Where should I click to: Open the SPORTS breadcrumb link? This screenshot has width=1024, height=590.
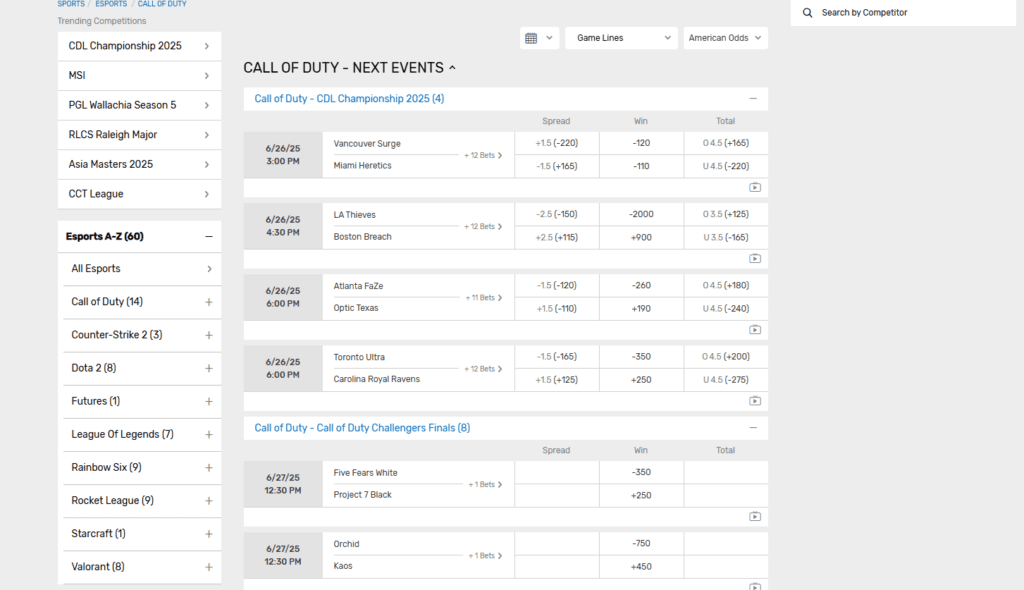click(x=70, y=4)
